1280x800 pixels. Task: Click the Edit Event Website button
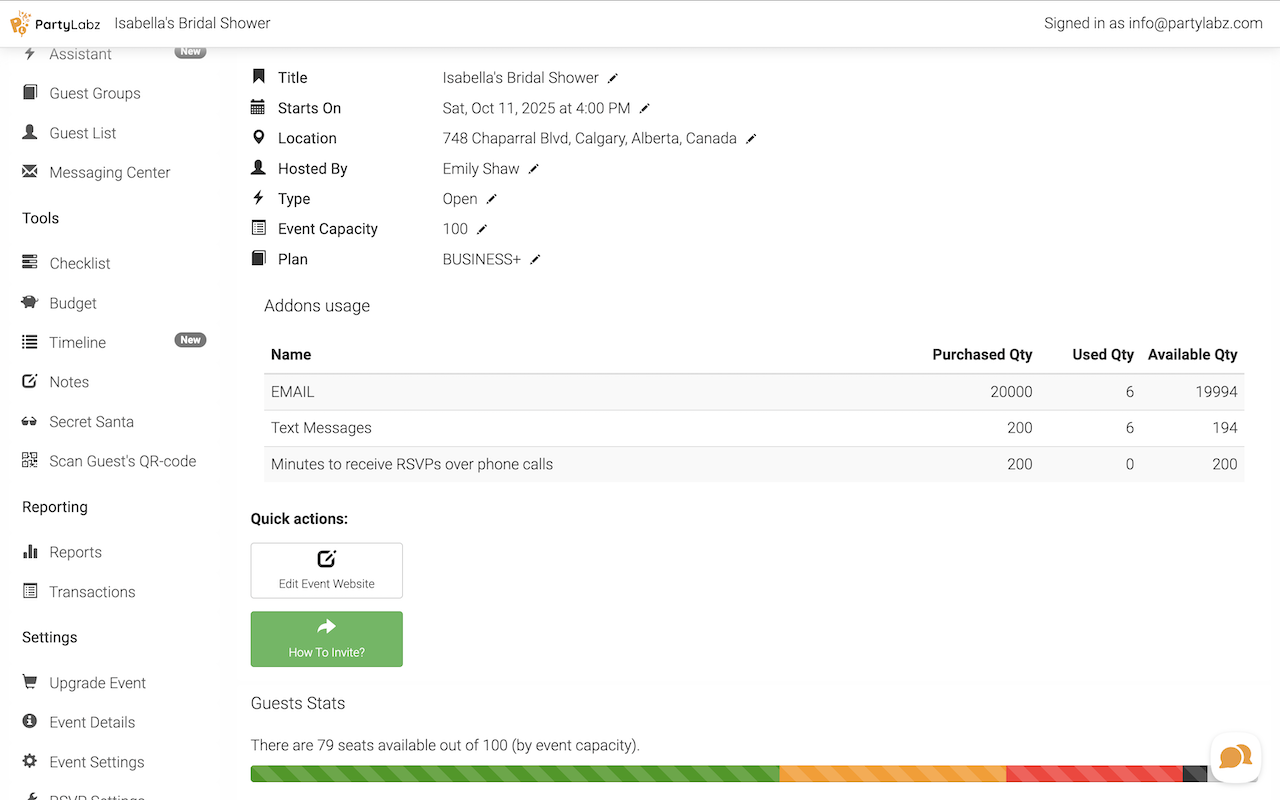tap(327, 570)
